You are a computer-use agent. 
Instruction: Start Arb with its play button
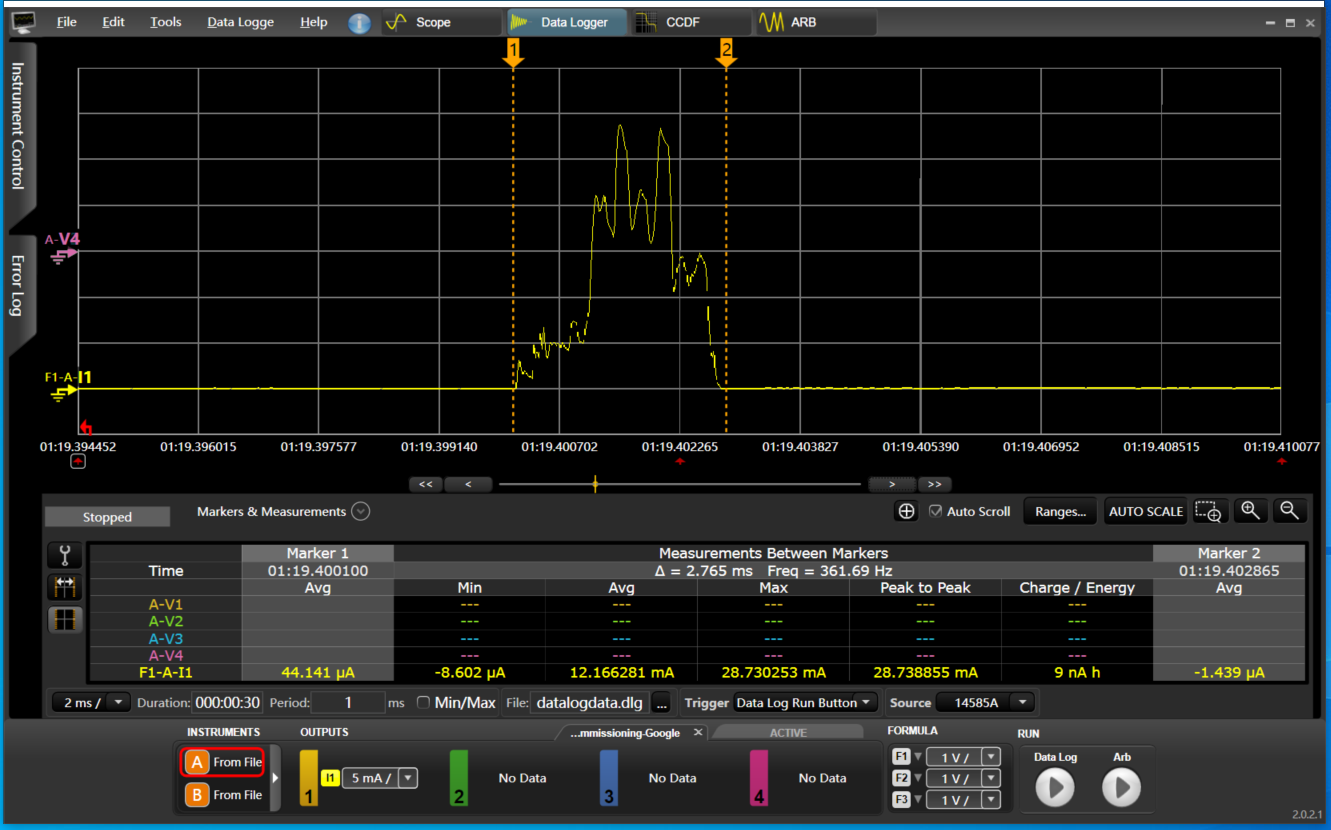1121,788
